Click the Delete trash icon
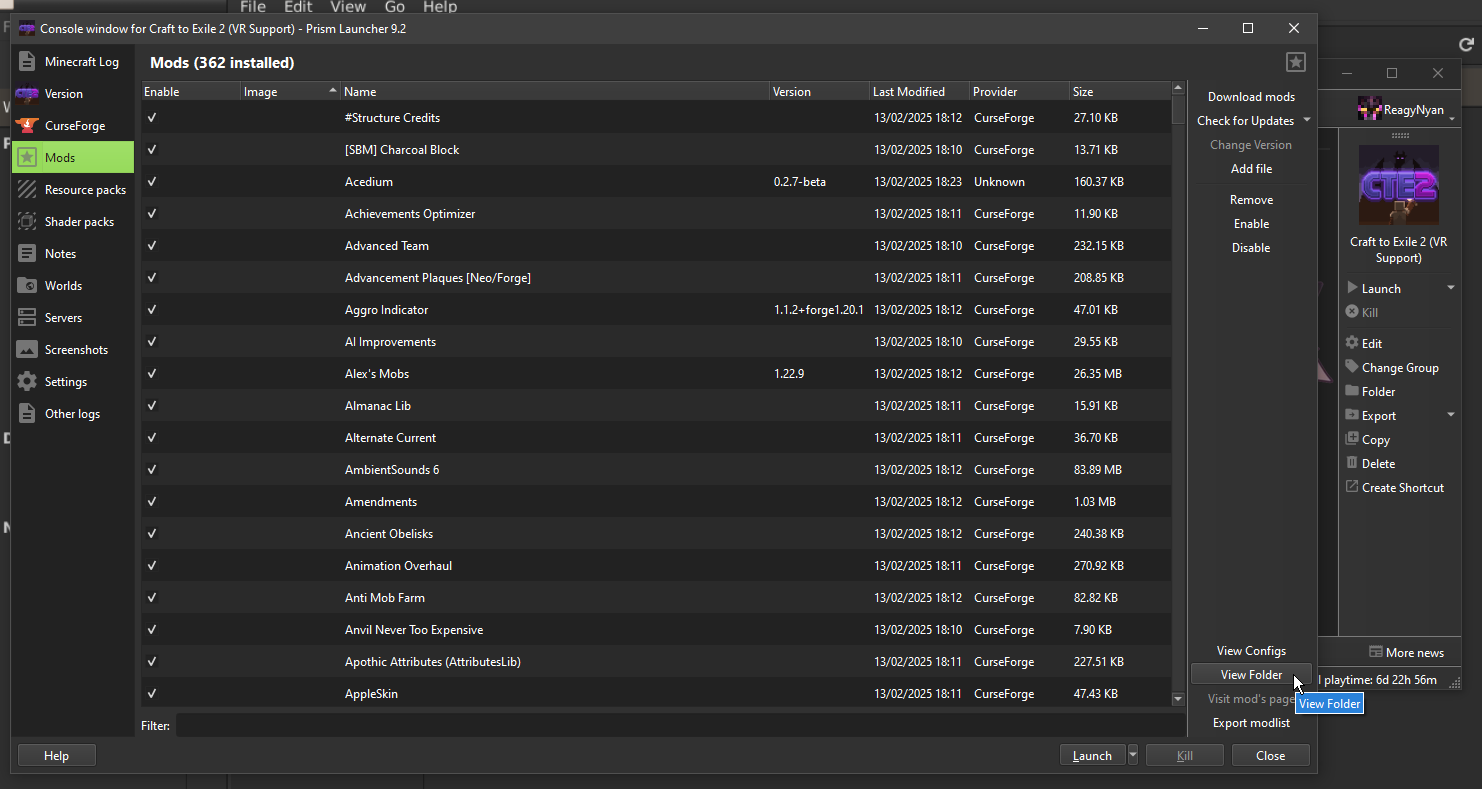Image resolution: width=1482 pixels, height=789 pixels. click(1352, 463)
